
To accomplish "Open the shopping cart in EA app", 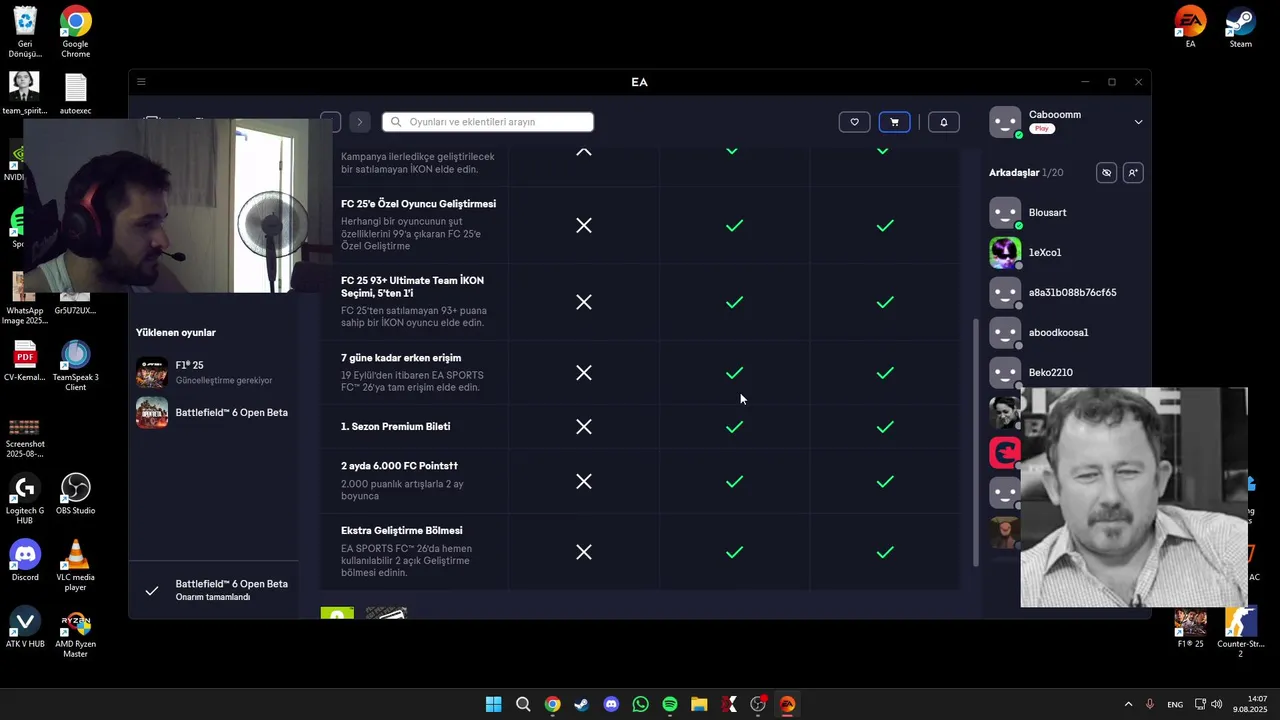I will [x=894, y=122].
